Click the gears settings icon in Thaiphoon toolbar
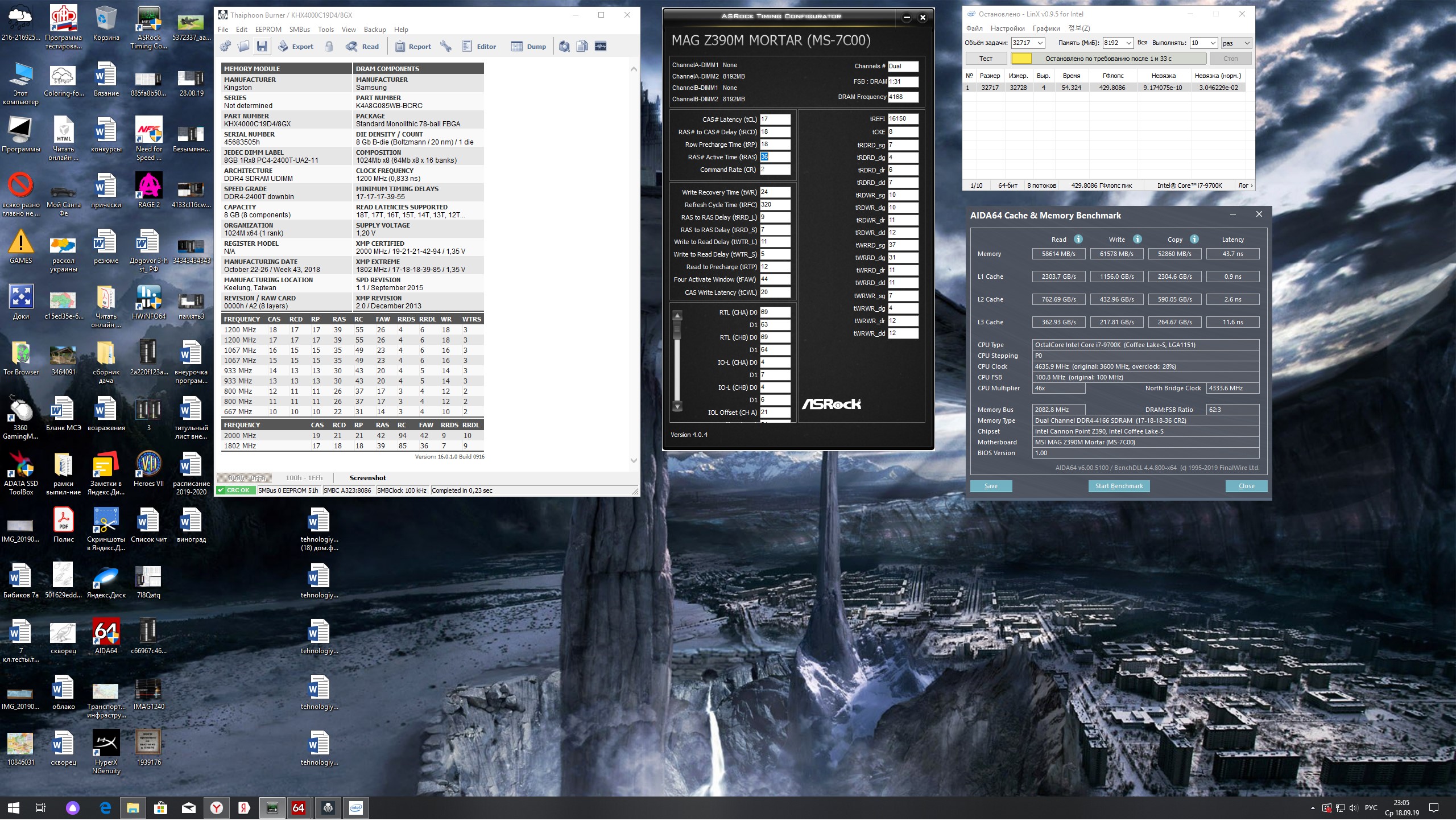 [x=226, y=47]
